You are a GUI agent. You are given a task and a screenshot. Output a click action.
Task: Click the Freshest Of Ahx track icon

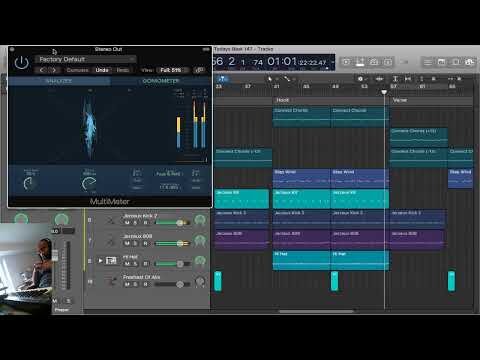112,282
